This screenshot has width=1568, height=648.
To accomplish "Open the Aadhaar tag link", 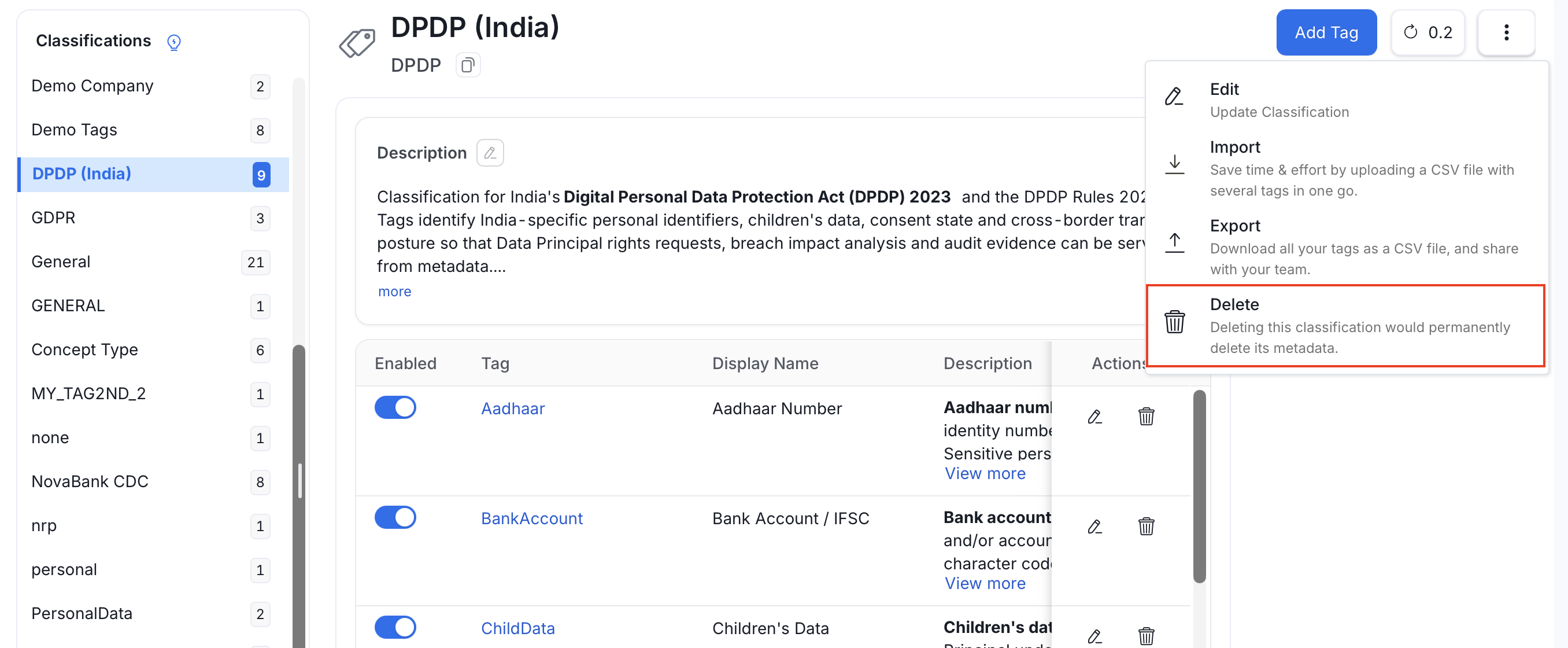I will point(512,408).
